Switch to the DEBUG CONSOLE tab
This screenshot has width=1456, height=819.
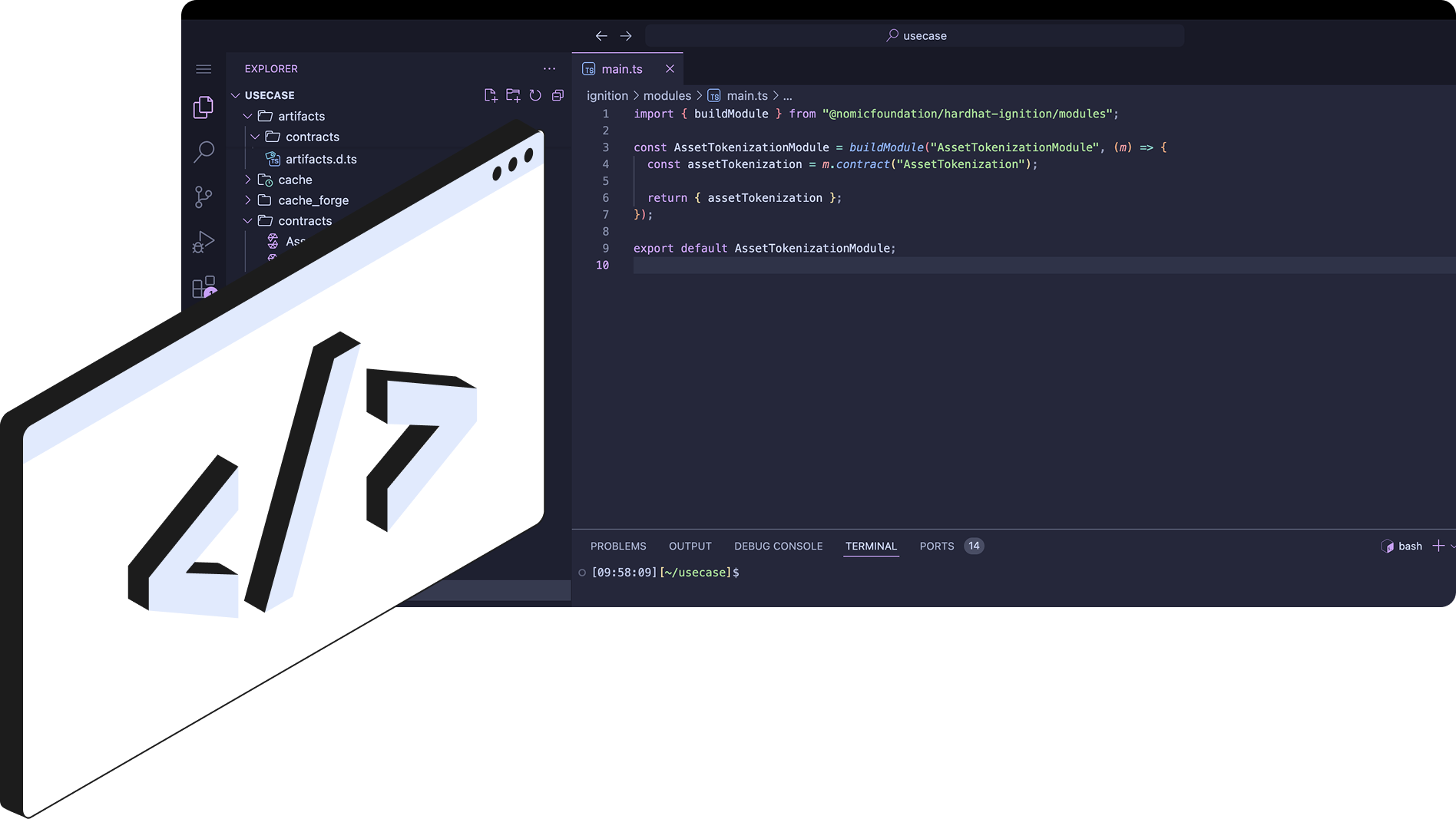(x=778, y=546)
